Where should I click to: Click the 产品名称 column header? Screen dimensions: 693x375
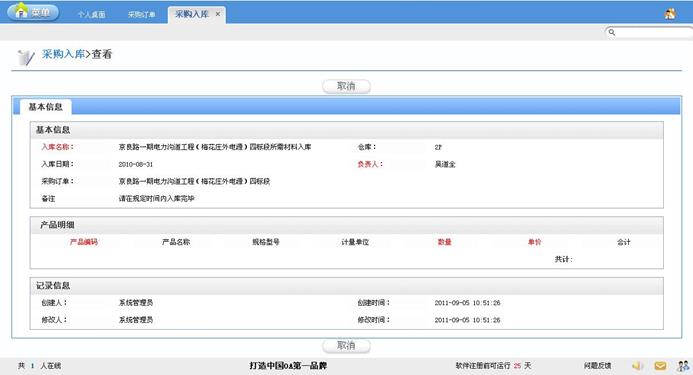[x=176, y=242]
